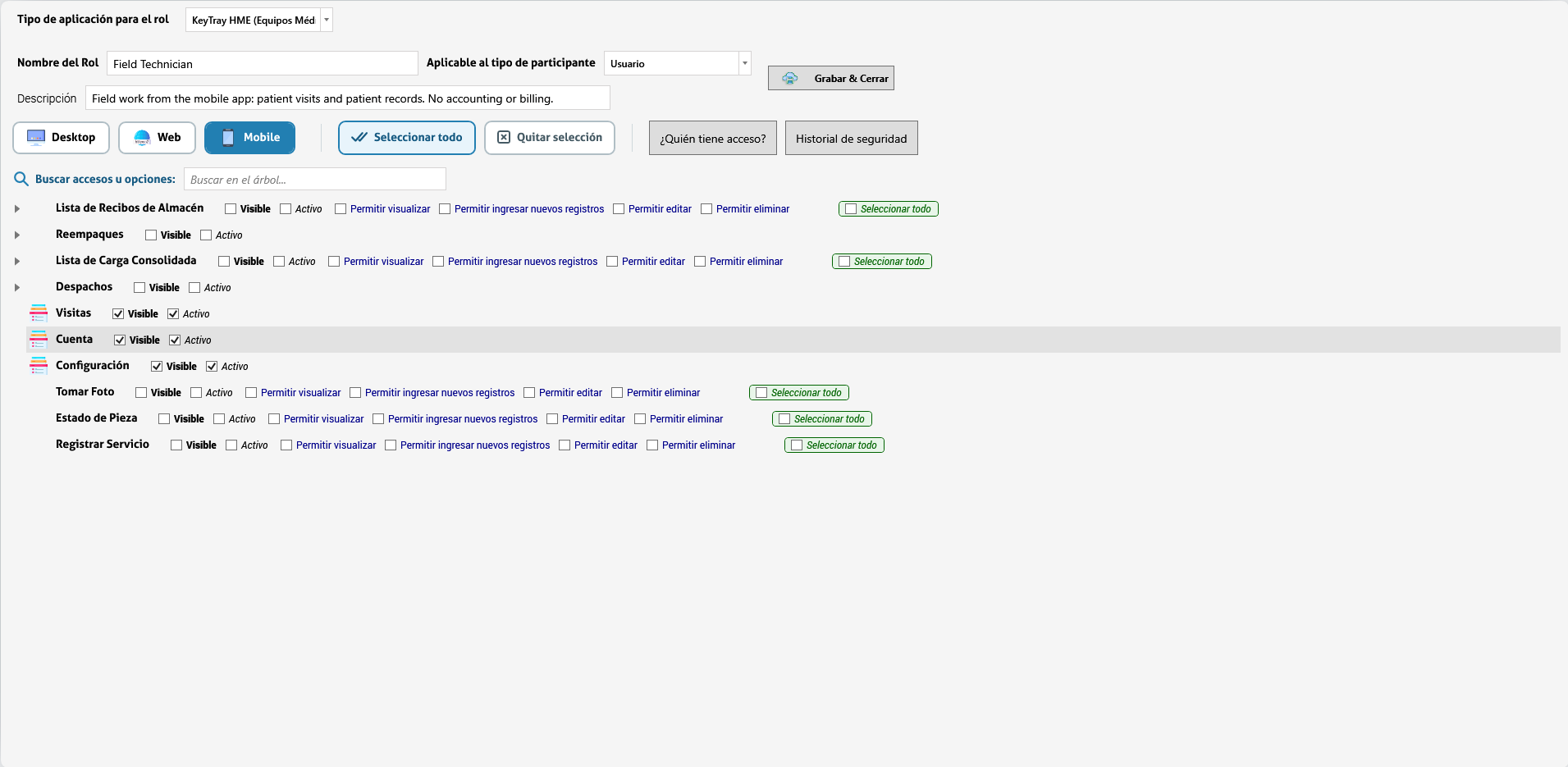Check Seleccionar todo for Lista de Recibos row

(851, 208)
